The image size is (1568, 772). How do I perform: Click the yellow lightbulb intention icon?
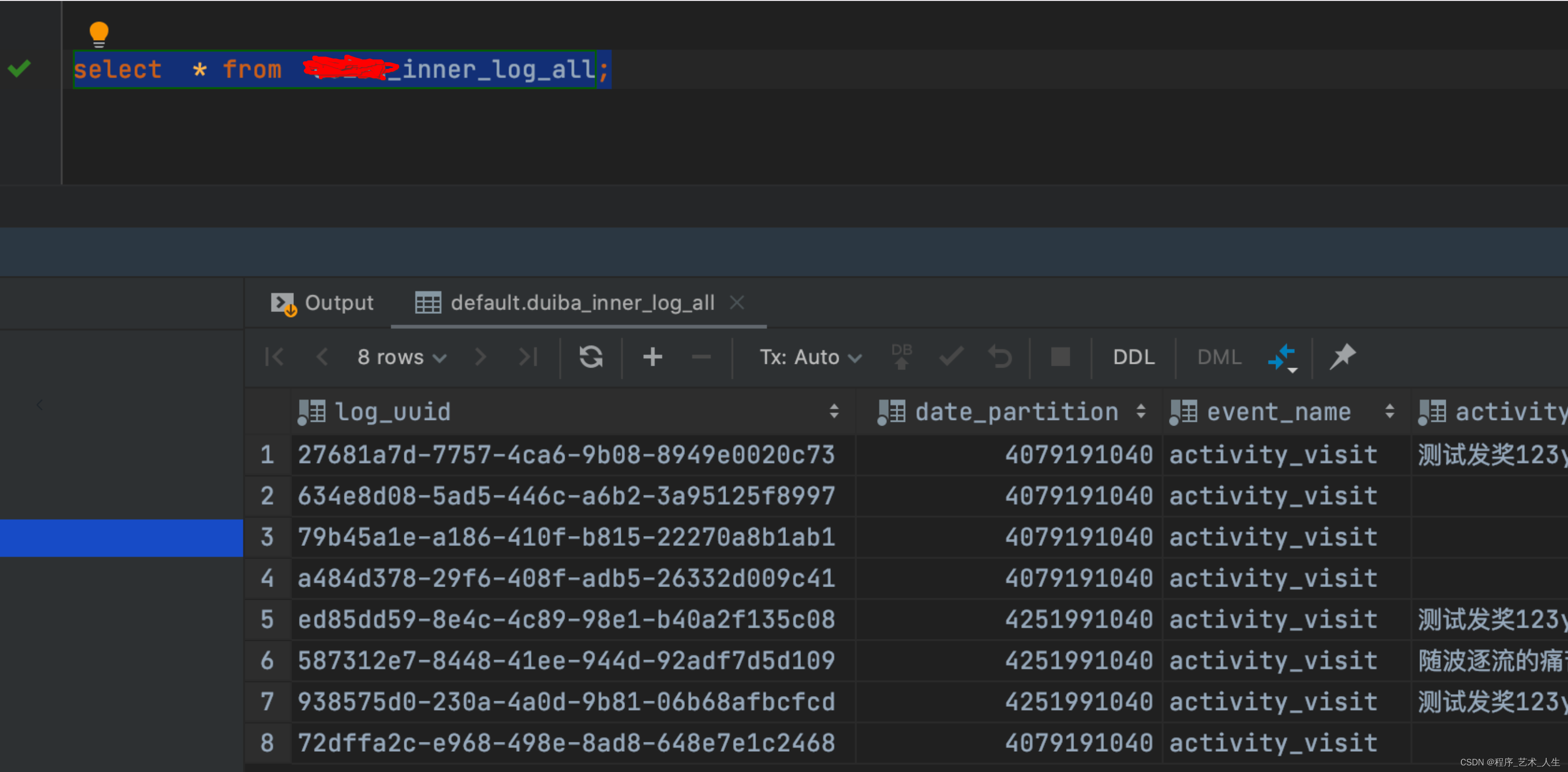click(99, 34)
